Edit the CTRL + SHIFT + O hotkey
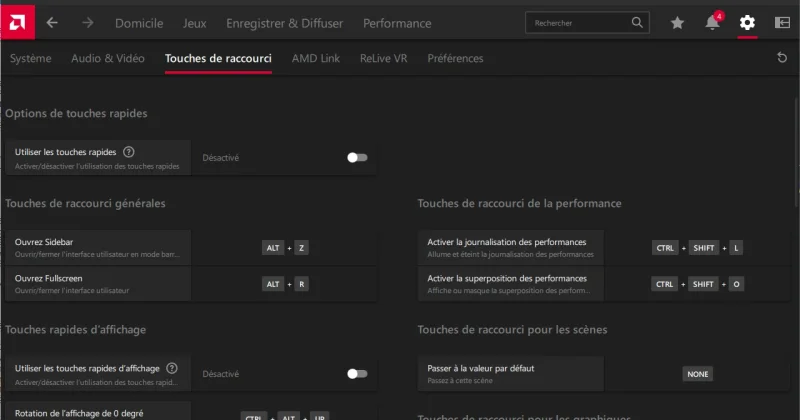This screenshot has width=800, height=420. (x=697, y=284)
